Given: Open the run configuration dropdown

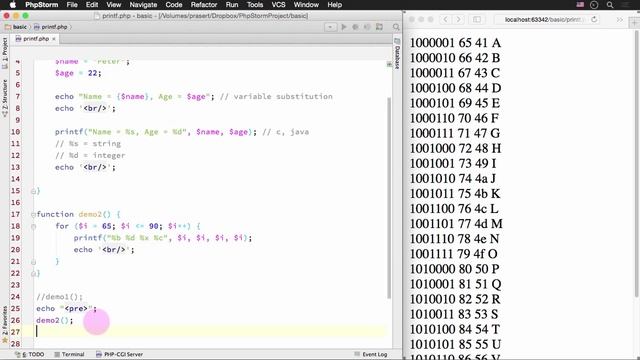Looking at the screenshot, I should (330, 27).
